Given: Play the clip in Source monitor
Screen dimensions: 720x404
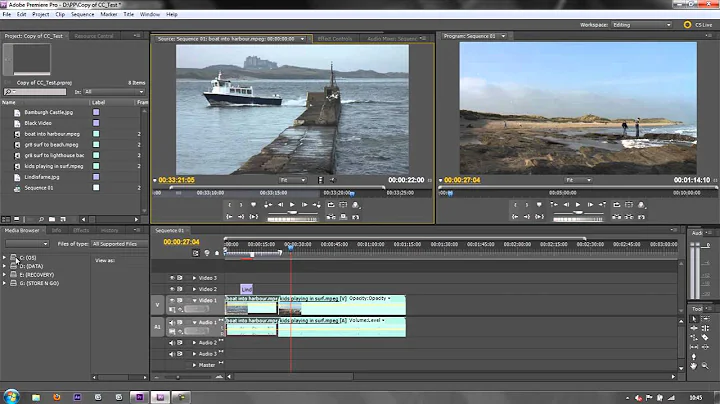Looking at the screenshot, I should [x=292, y=205].
